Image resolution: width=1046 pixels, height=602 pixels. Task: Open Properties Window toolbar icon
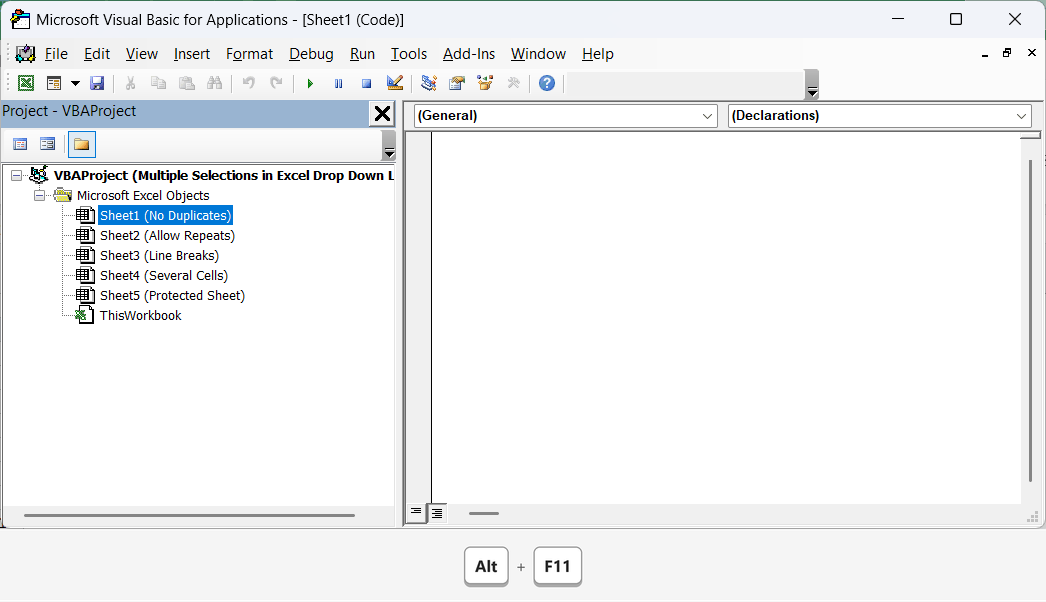[457, 83]
